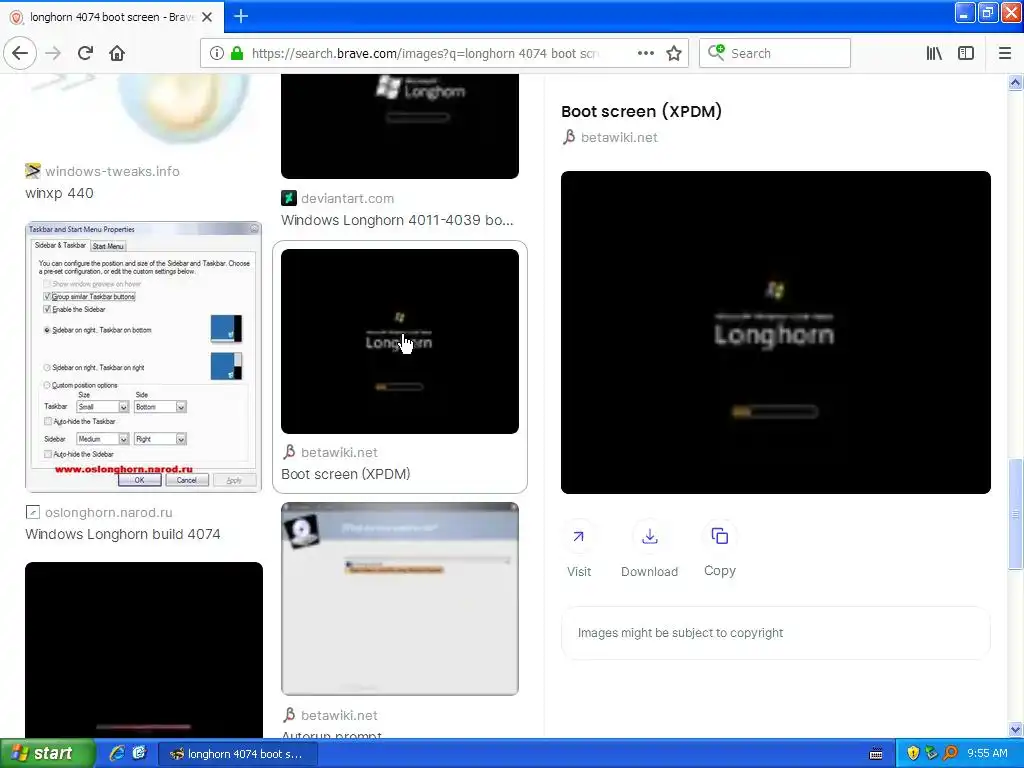Open the Library icon in the toolbar
1024x768 pixels.
click(934, 53)
